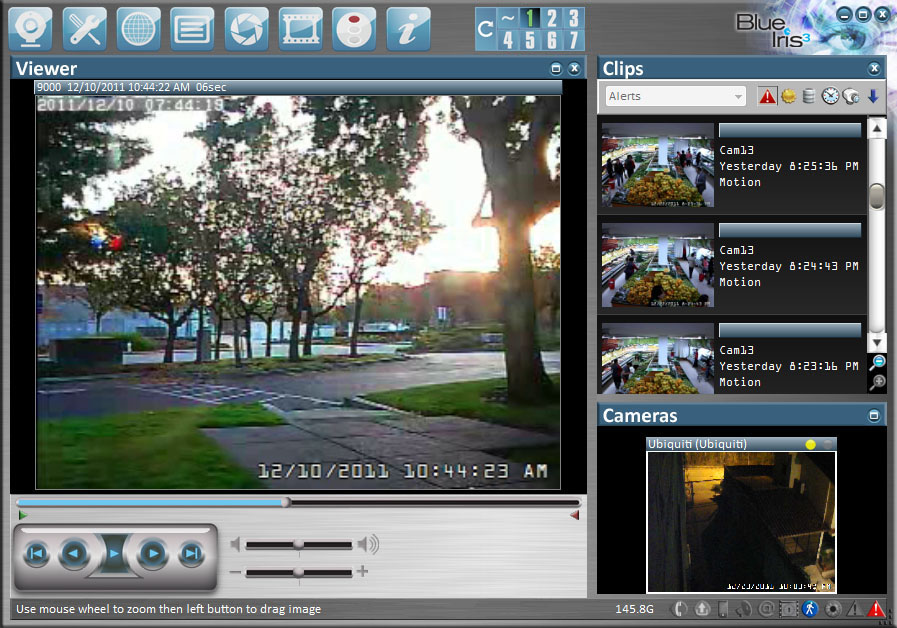Open the Alerts dropdown in Clips

pyautogui.click(x=676, y=96)
